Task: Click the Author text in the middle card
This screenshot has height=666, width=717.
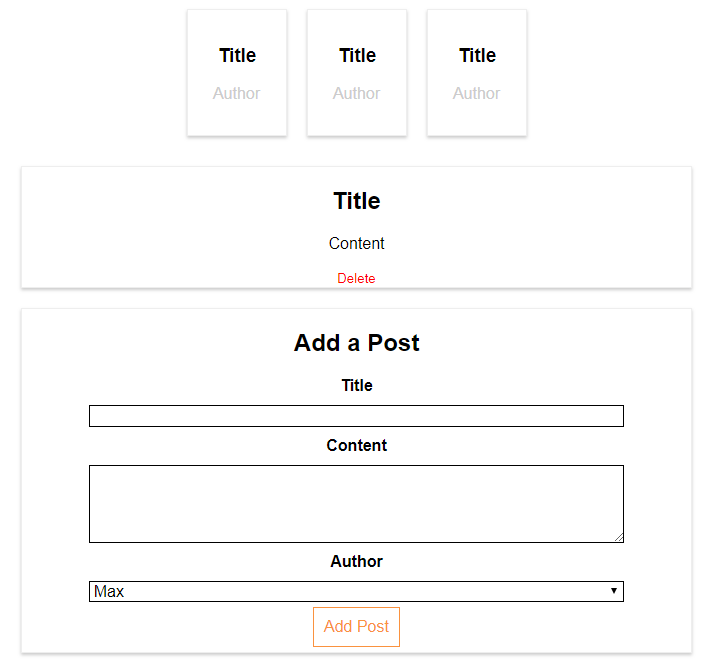Action: [x=357, y=93]
